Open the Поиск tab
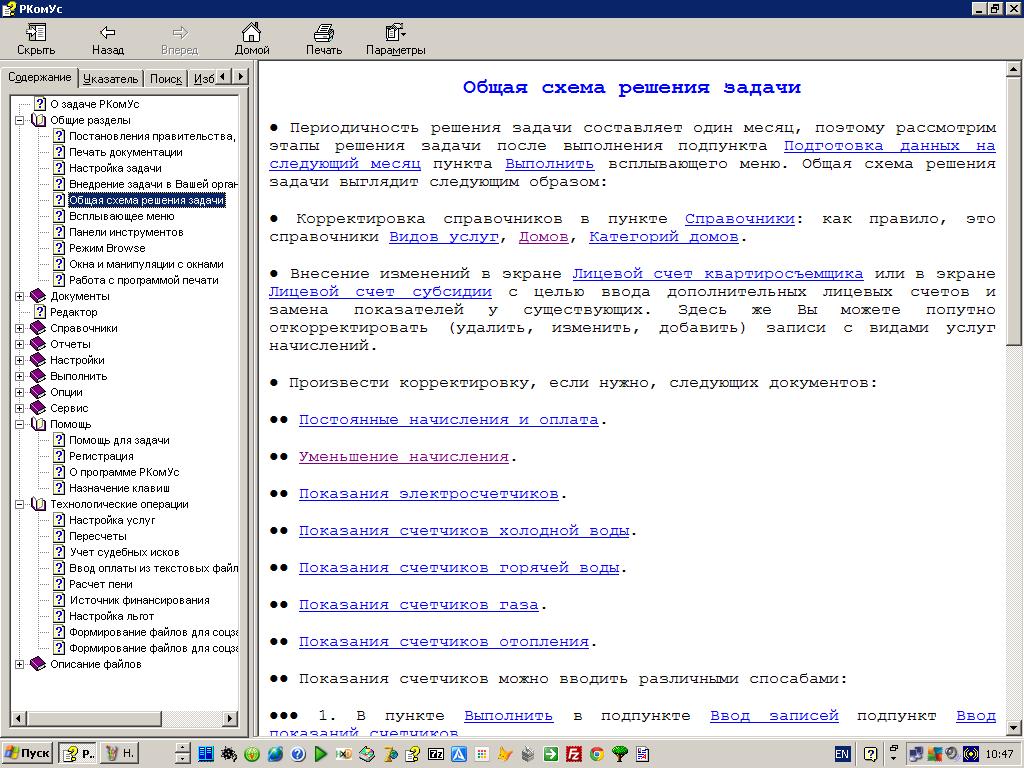 [166, 78]
